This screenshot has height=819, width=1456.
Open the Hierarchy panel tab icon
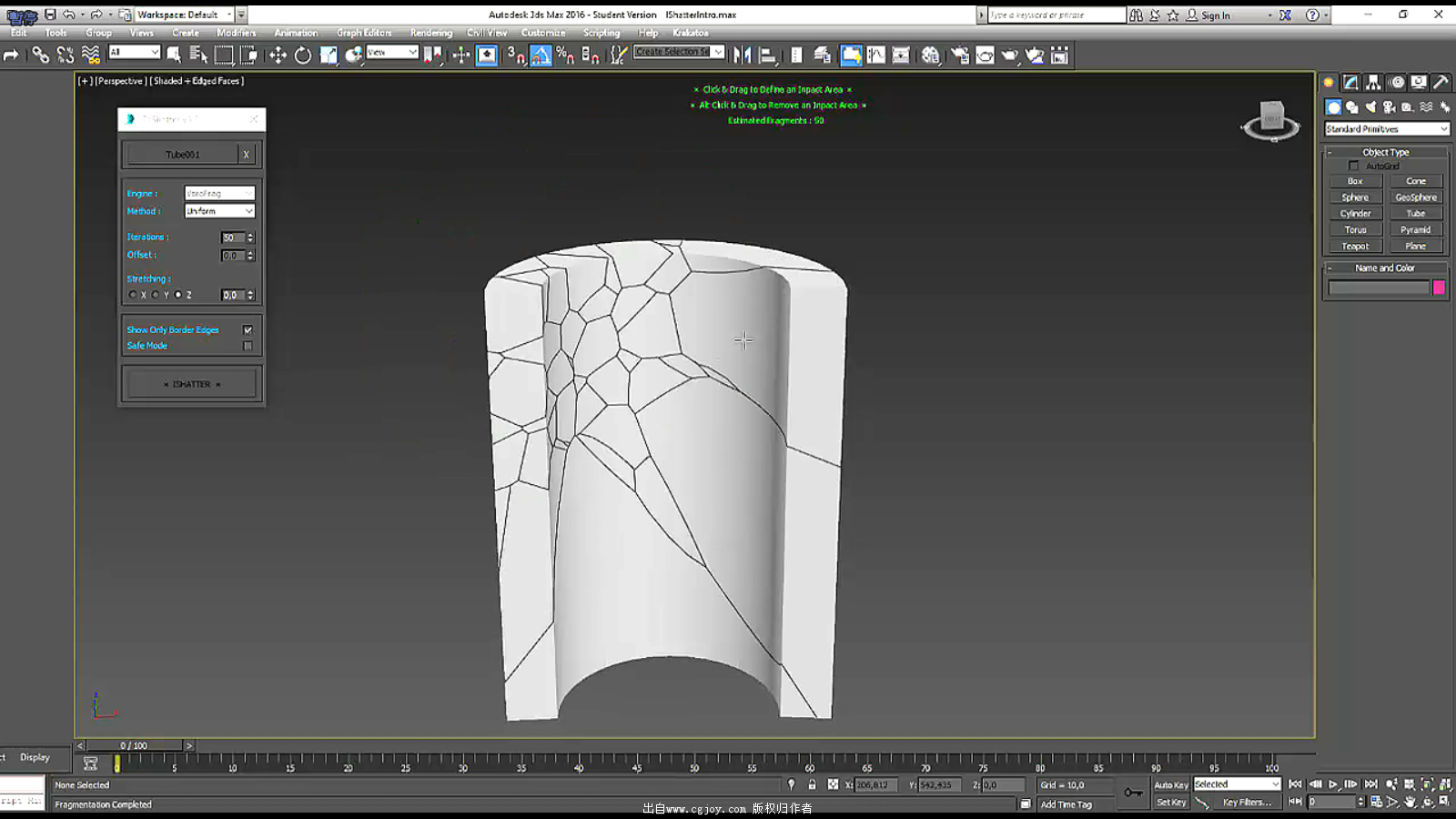1373,82
